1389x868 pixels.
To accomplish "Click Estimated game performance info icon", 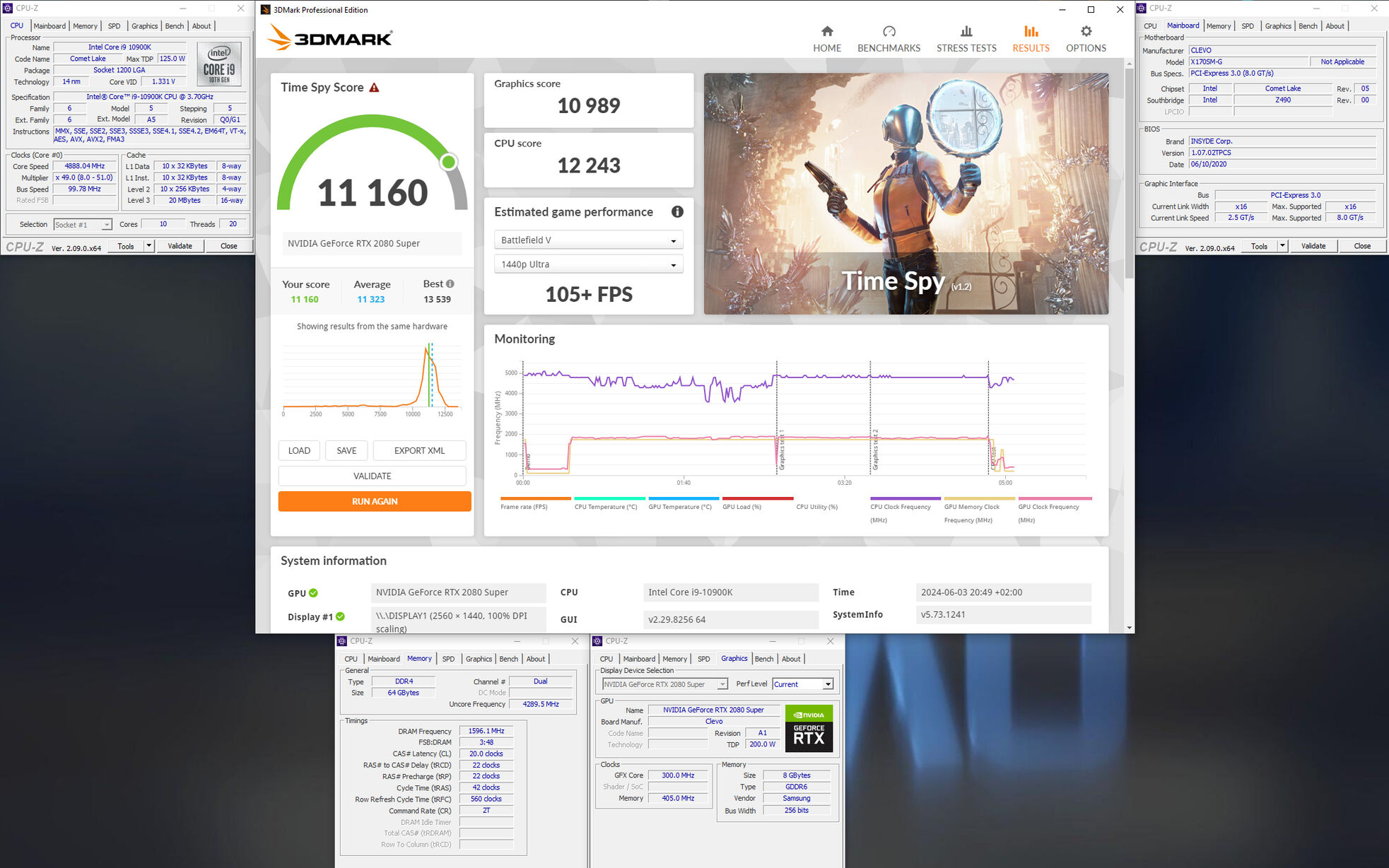I will [676, 211].
